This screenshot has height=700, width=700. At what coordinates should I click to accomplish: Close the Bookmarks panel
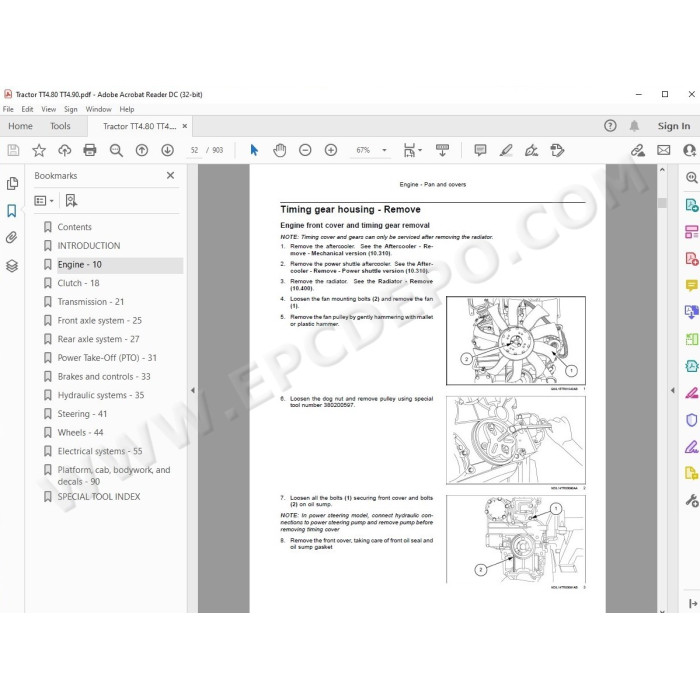pos(170,175)
